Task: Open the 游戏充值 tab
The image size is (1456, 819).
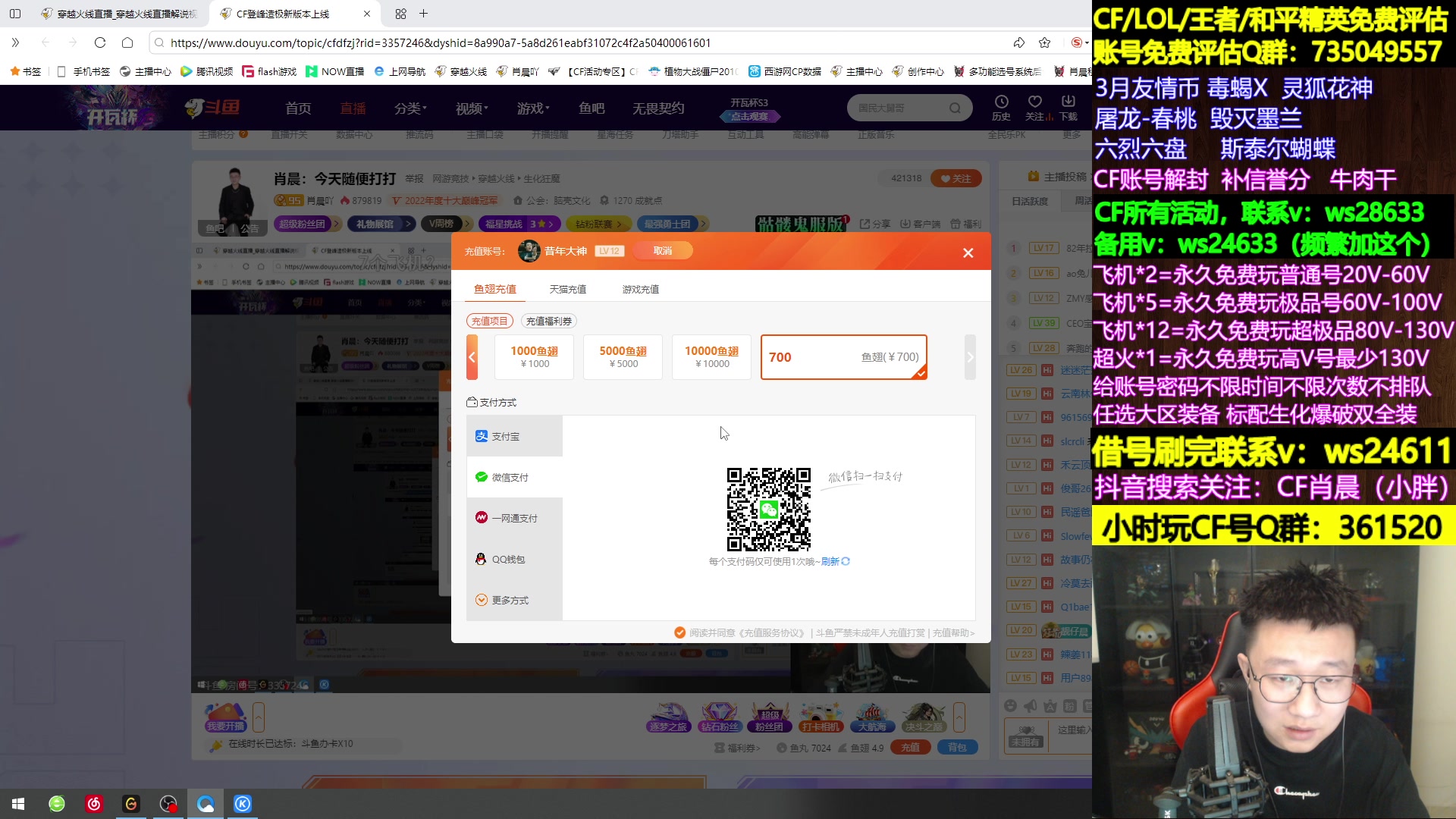Action: coord(640,289)
